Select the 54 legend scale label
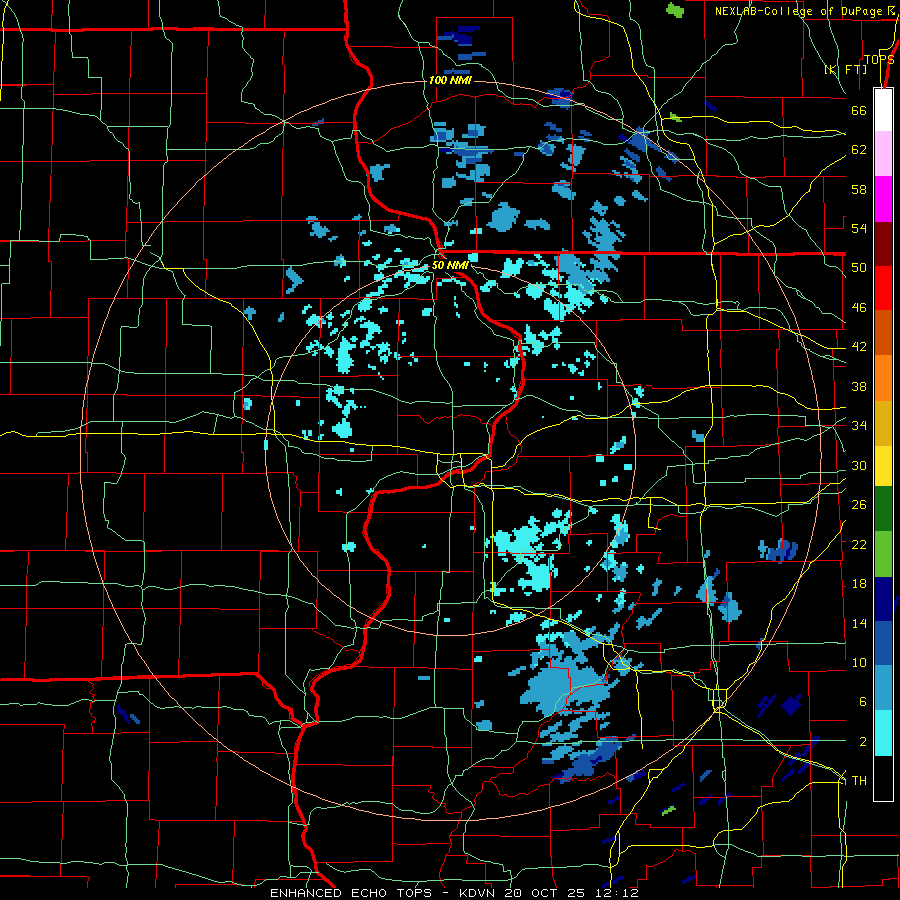Screen dimensions: 900x900 [x=859, y=228]
